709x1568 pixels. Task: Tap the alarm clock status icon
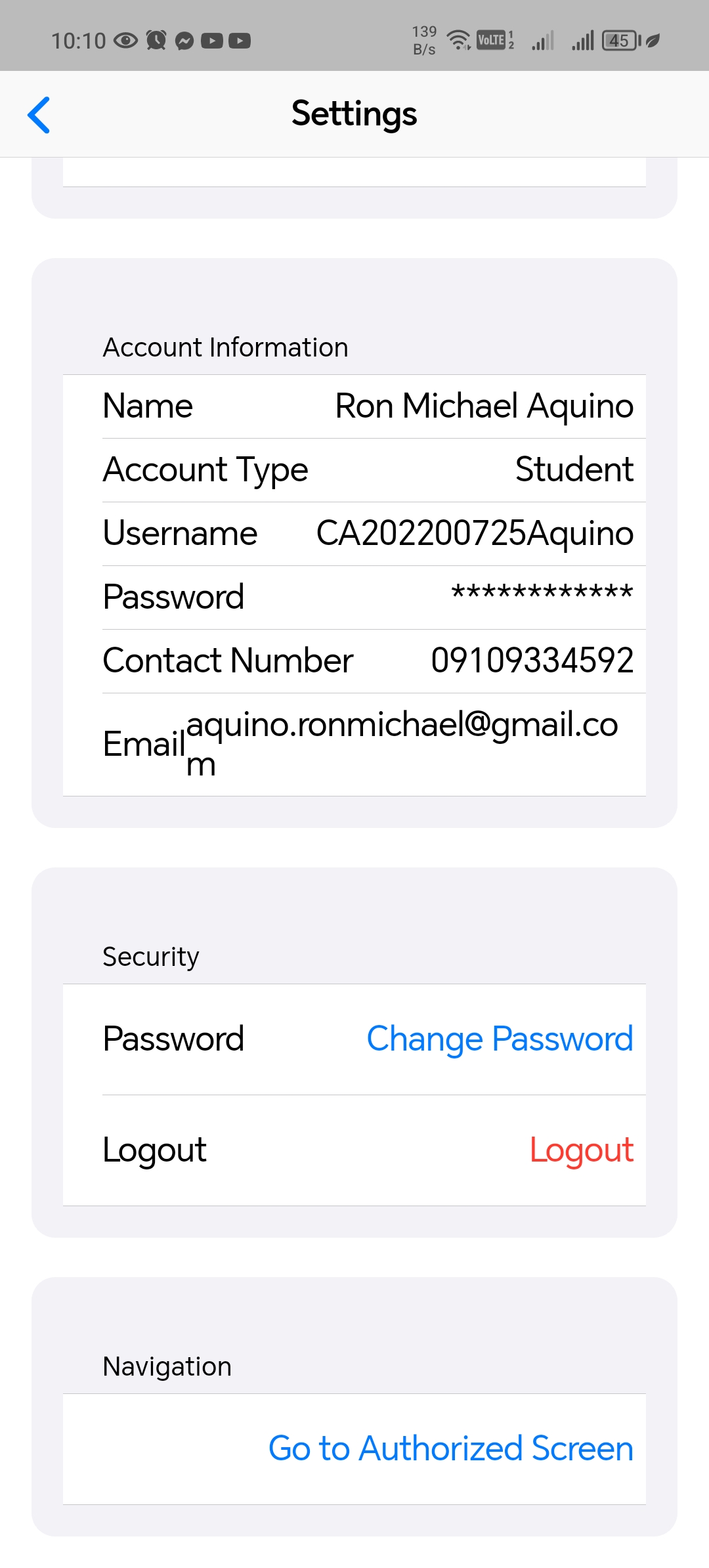pyautogui.click(x=156, y=41)
